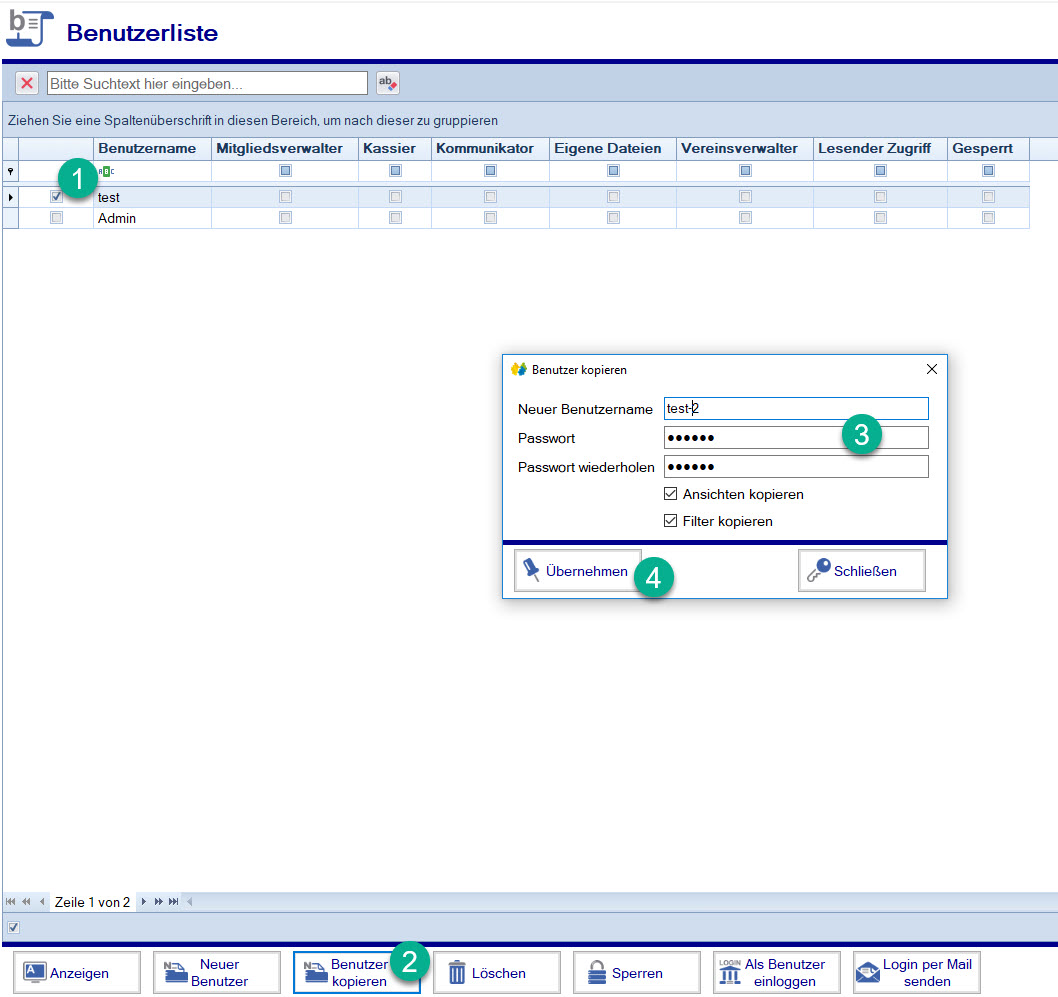Check the test user row selection checkbox
This screenshot has width=1058, height=997.
pos(56,197)
